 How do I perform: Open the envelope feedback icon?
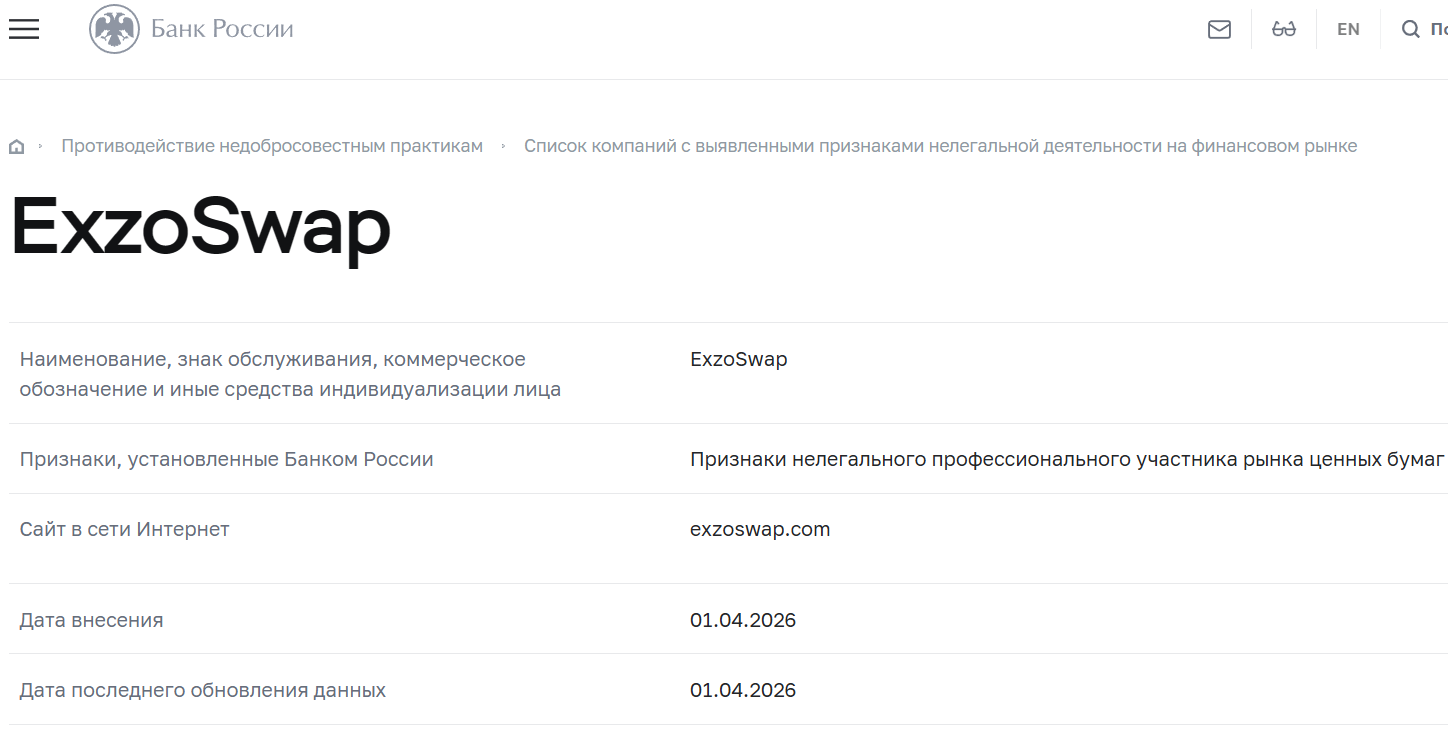click(1219, 29)
